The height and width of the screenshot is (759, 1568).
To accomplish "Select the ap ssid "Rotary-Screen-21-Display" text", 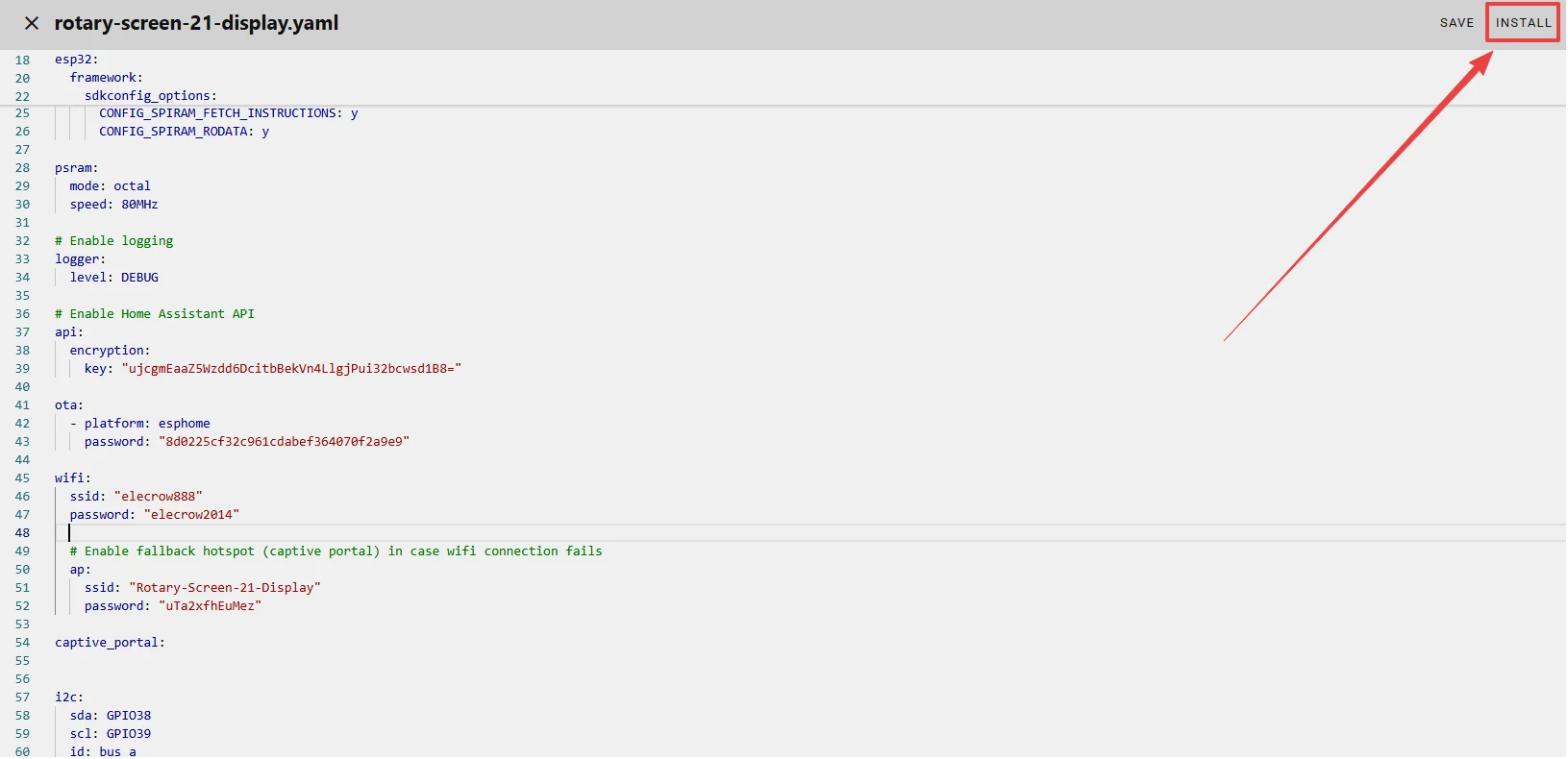I will [x=225, y=588].
